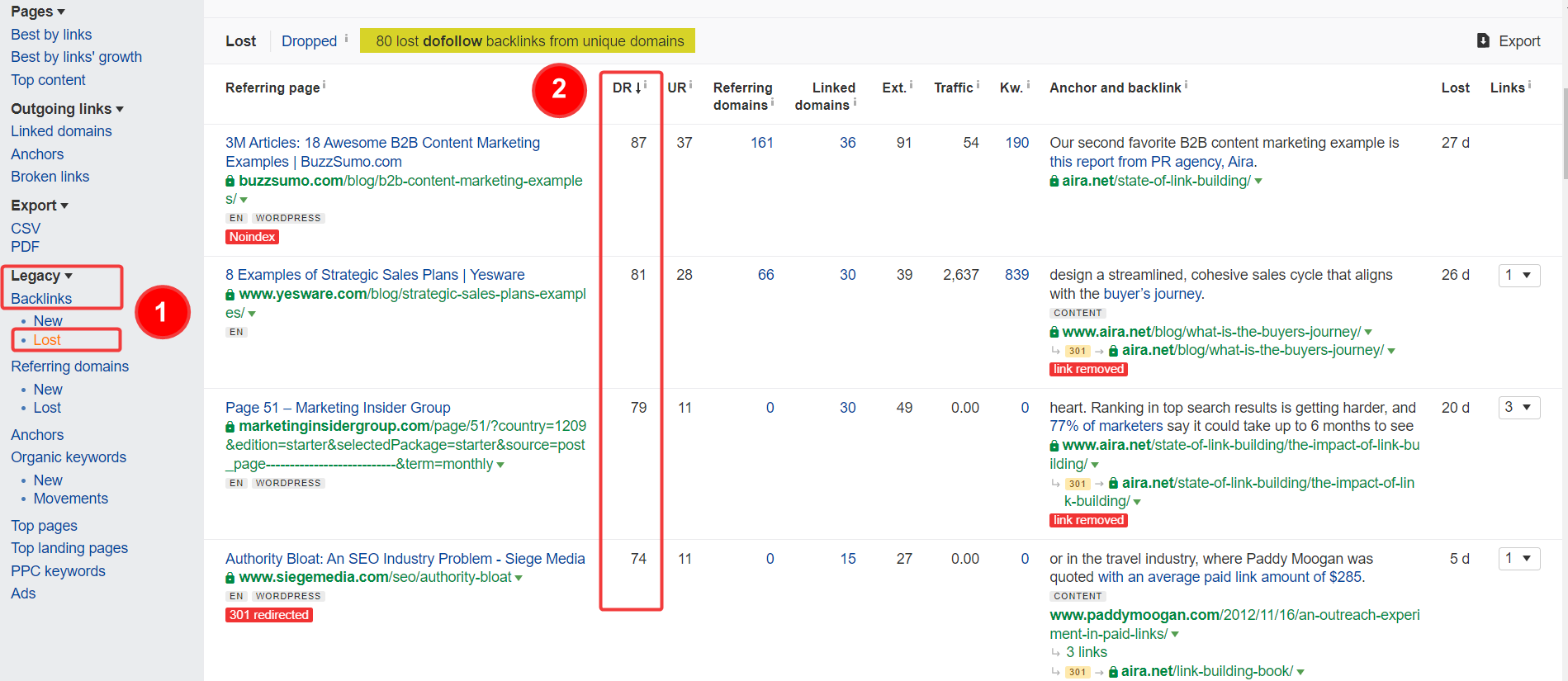Open Legacy Backlinks in sidebar
The image size is (1568, 681).
pyautogui.click(x=41, y=299)
